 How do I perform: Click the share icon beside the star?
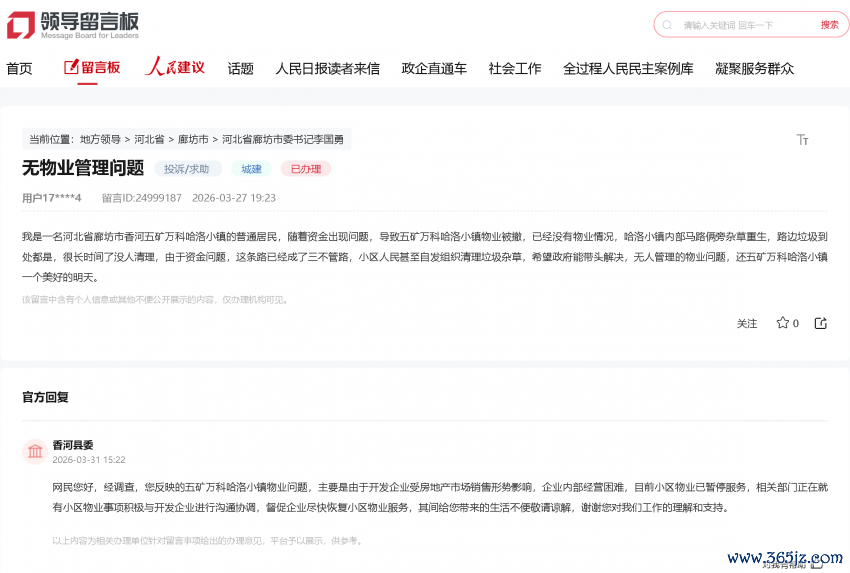pos(821,323)
